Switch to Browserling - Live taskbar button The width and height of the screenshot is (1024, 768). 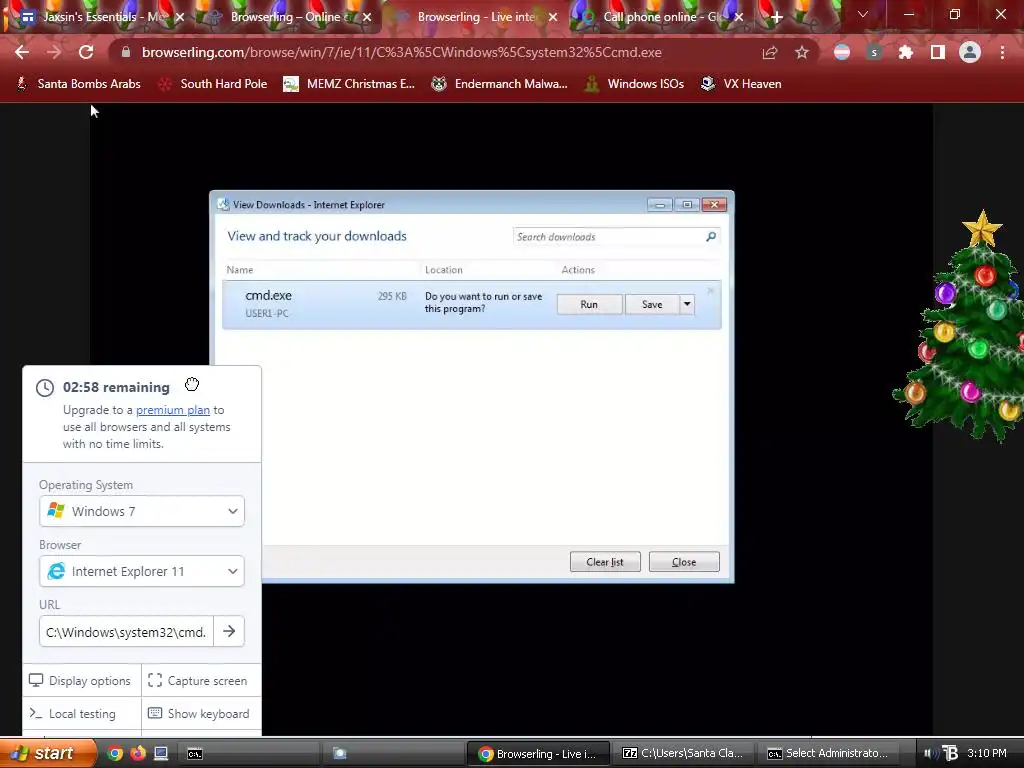point(538,754)
